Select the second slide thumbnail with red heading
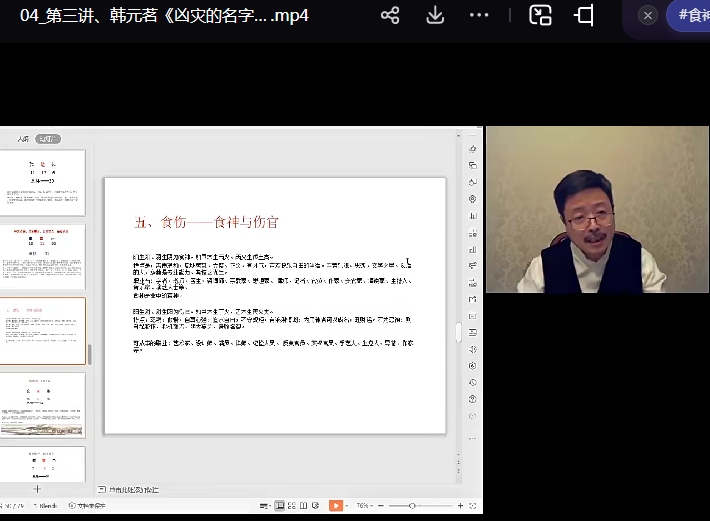Viewport: 710px width, 521px height. coord(42,257)
